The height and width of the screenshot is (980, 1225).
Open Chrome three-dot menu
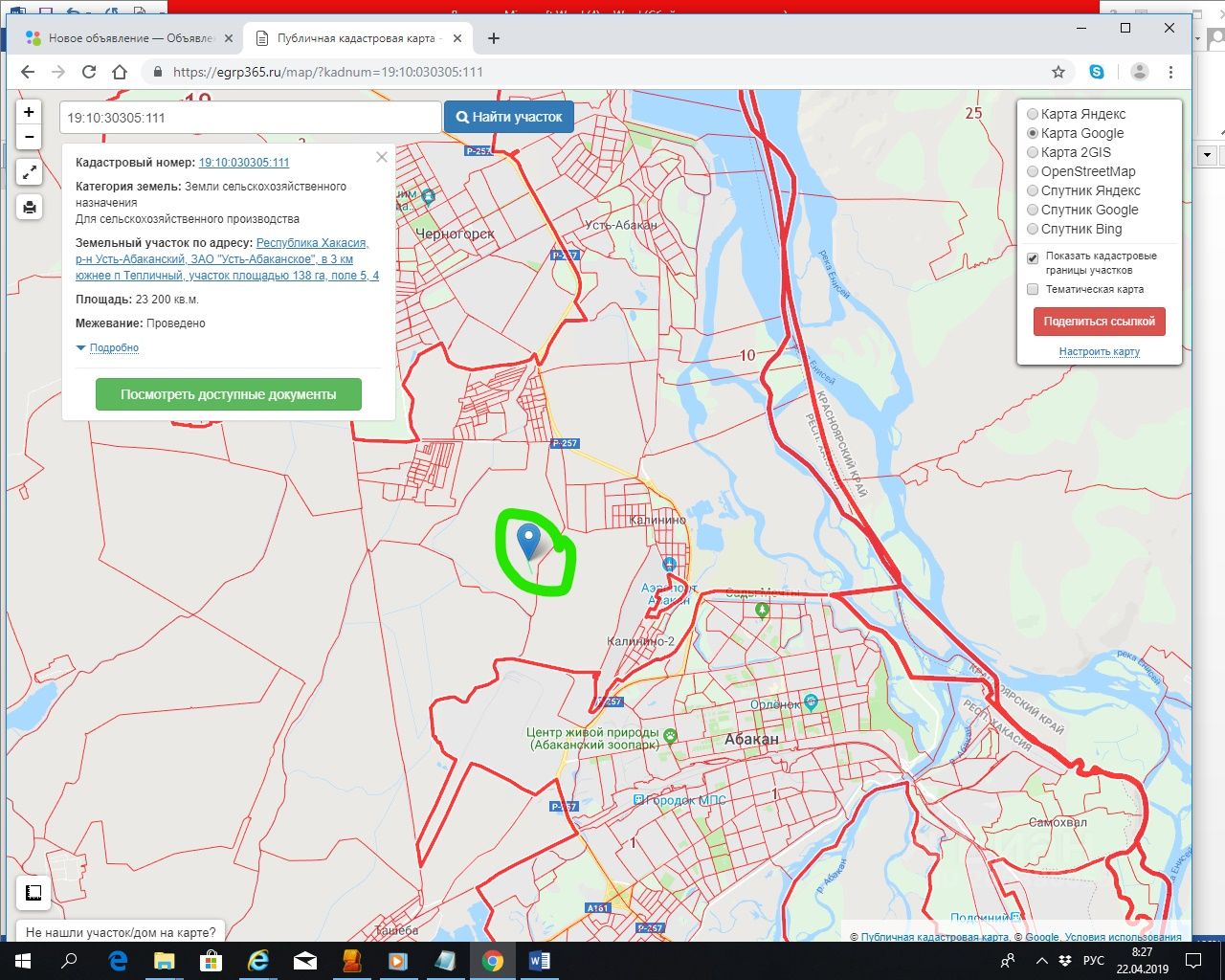(x=1170, y=72)
